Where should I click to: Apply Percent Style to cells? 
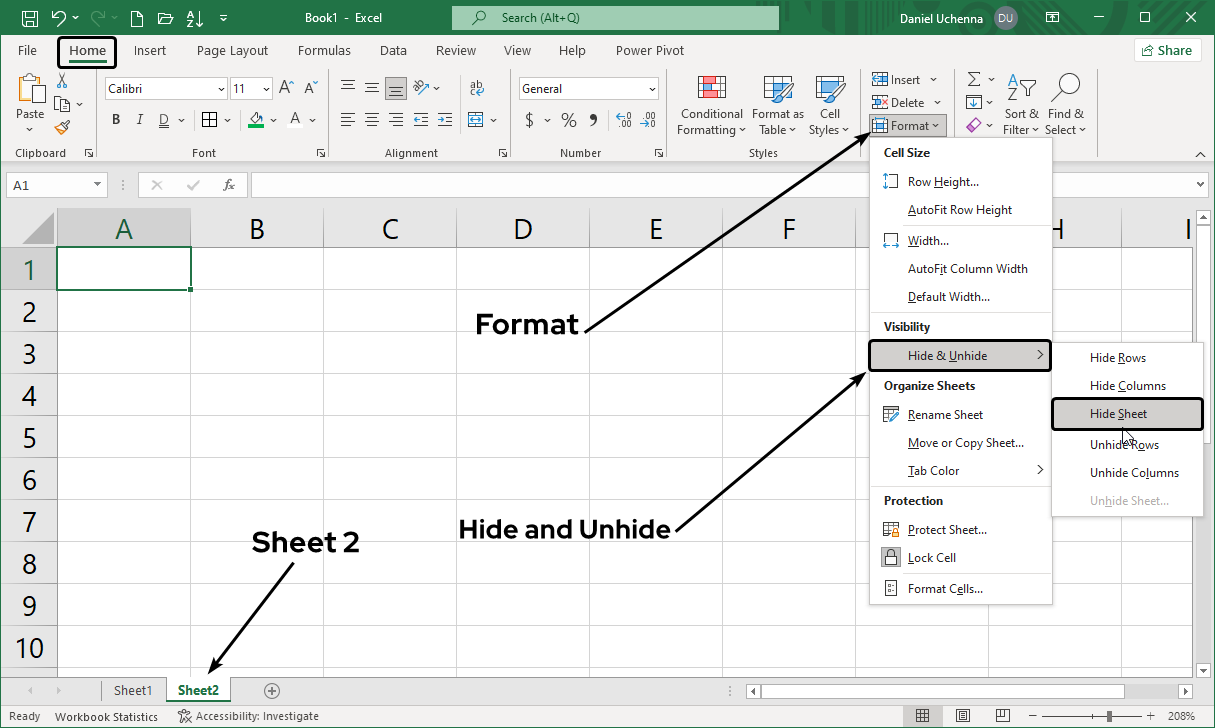(x=568, y=119)
